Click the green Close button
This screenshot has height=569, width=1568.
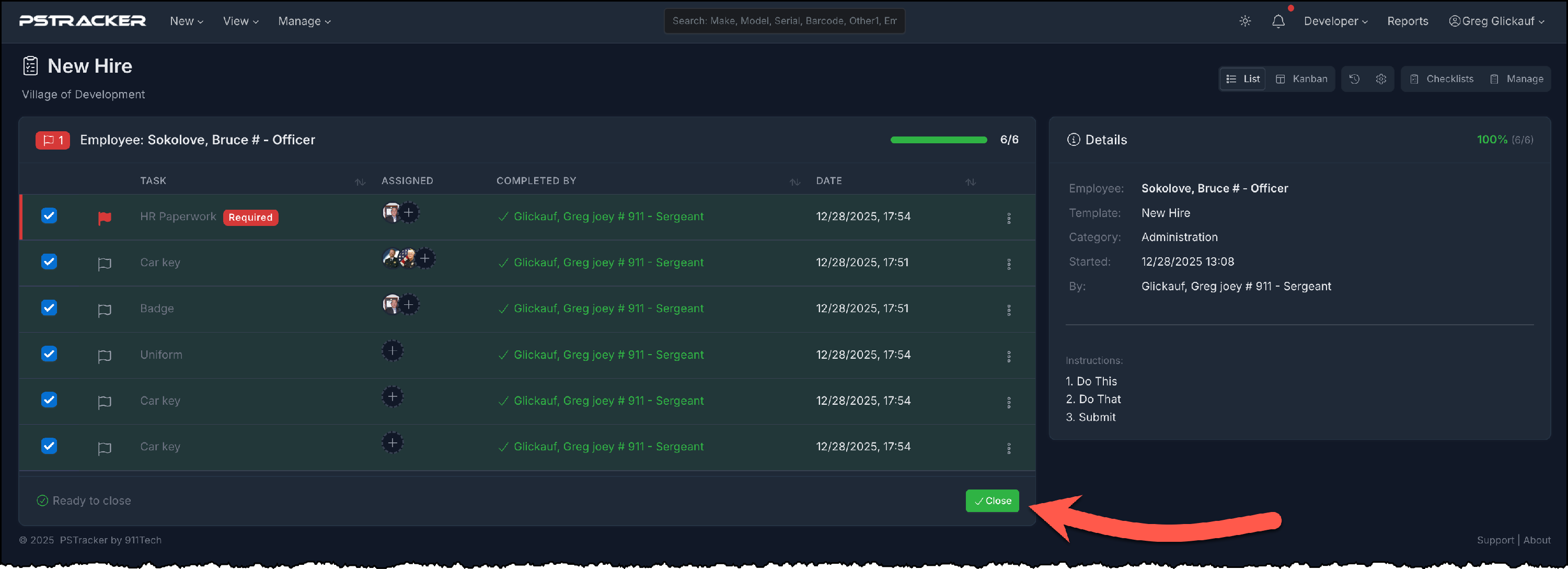point(991,501)
